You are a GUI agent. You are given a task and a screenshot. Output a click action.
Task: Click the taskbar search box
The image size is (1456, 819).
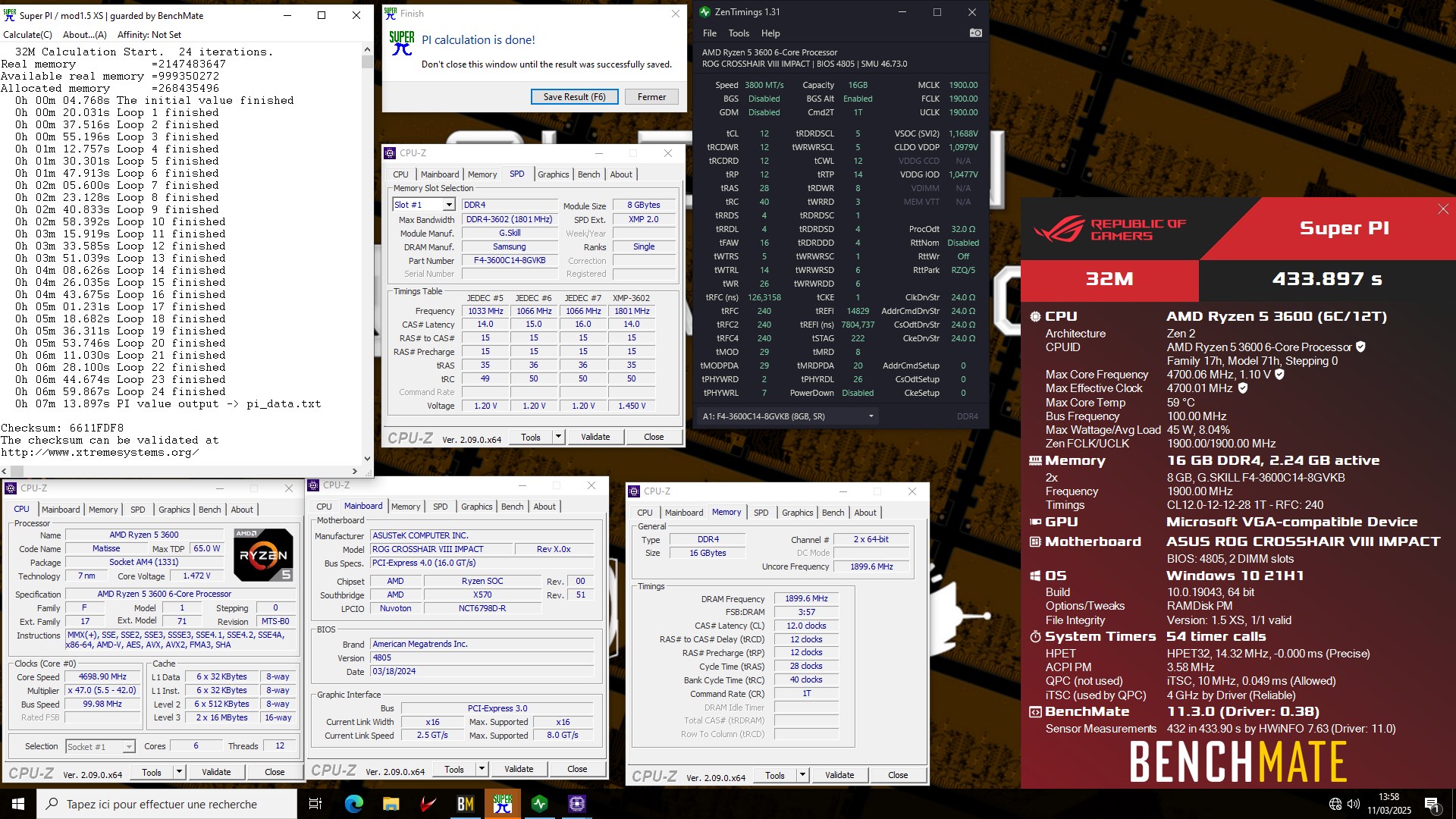(167, 804)
